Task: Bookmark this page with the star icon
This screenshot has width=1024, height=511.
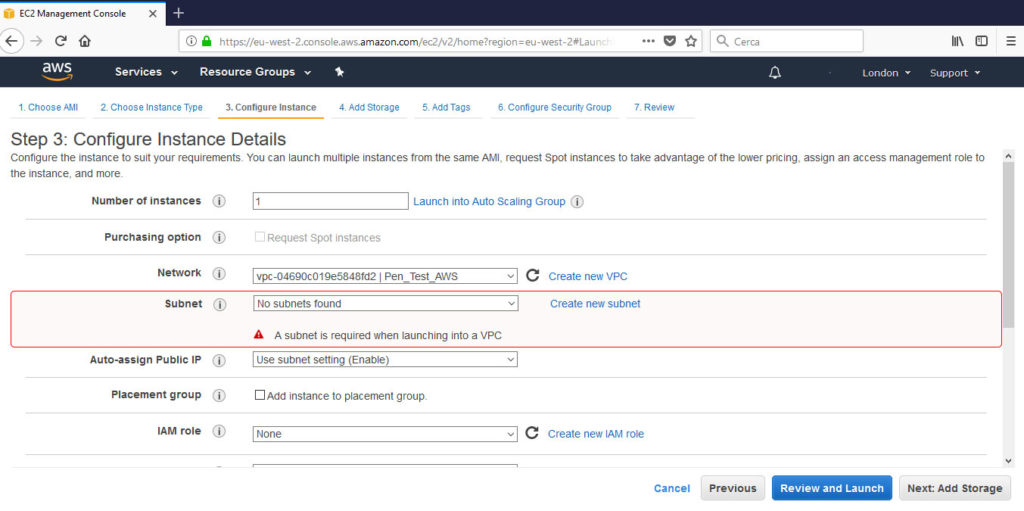Action: coord(690,41)
